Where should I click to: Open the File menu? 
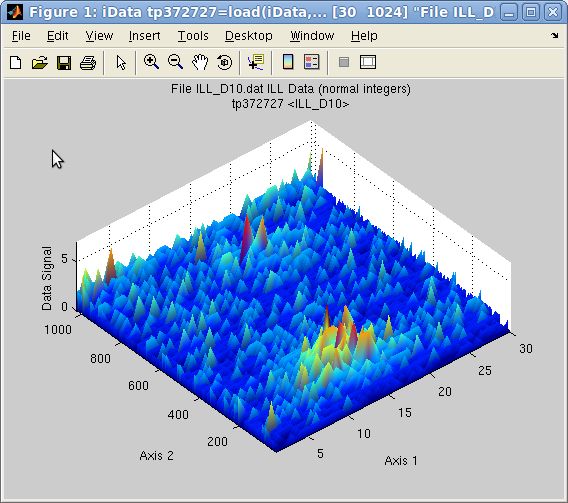[x=21, y=36]
